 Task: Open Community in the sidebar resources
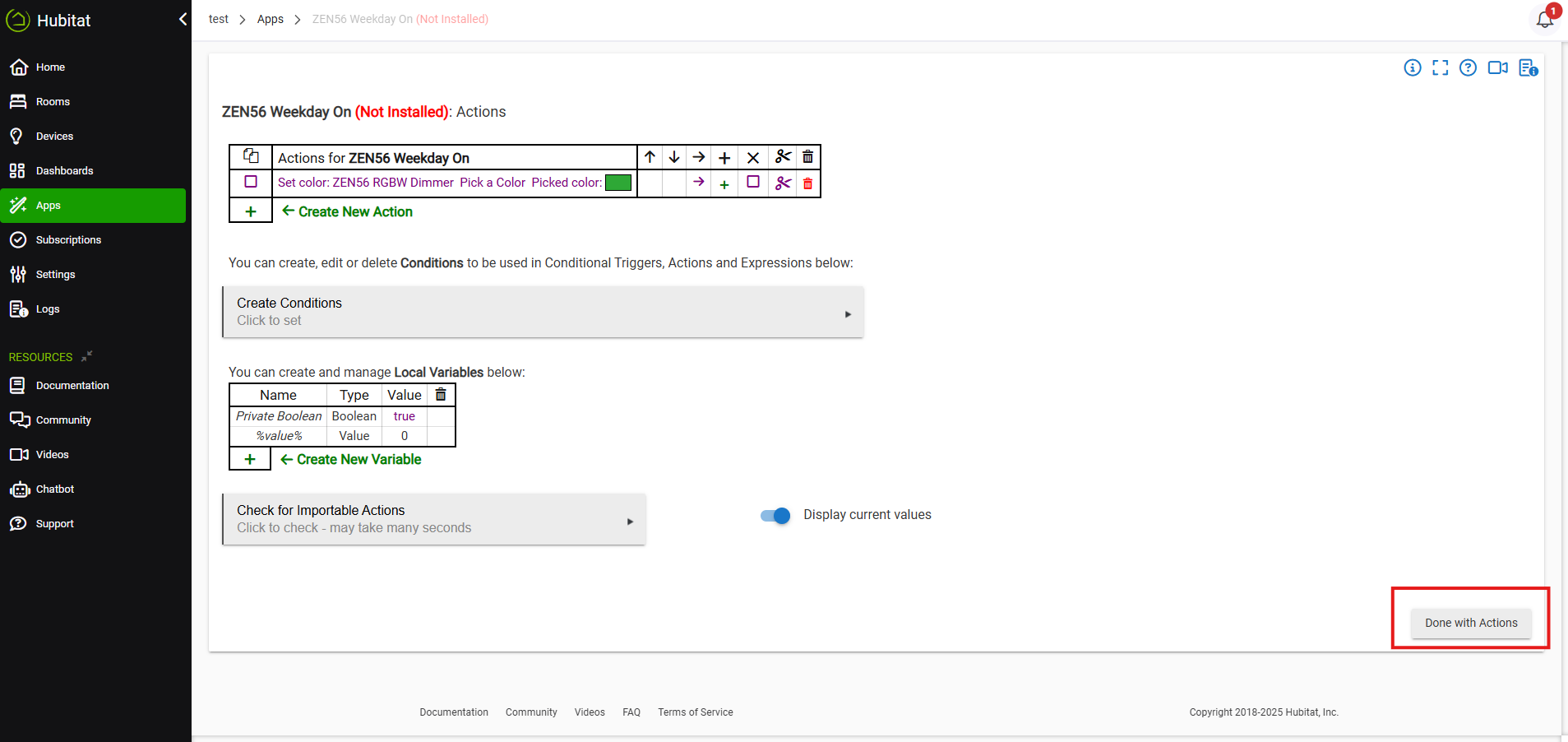coord(93,420)
